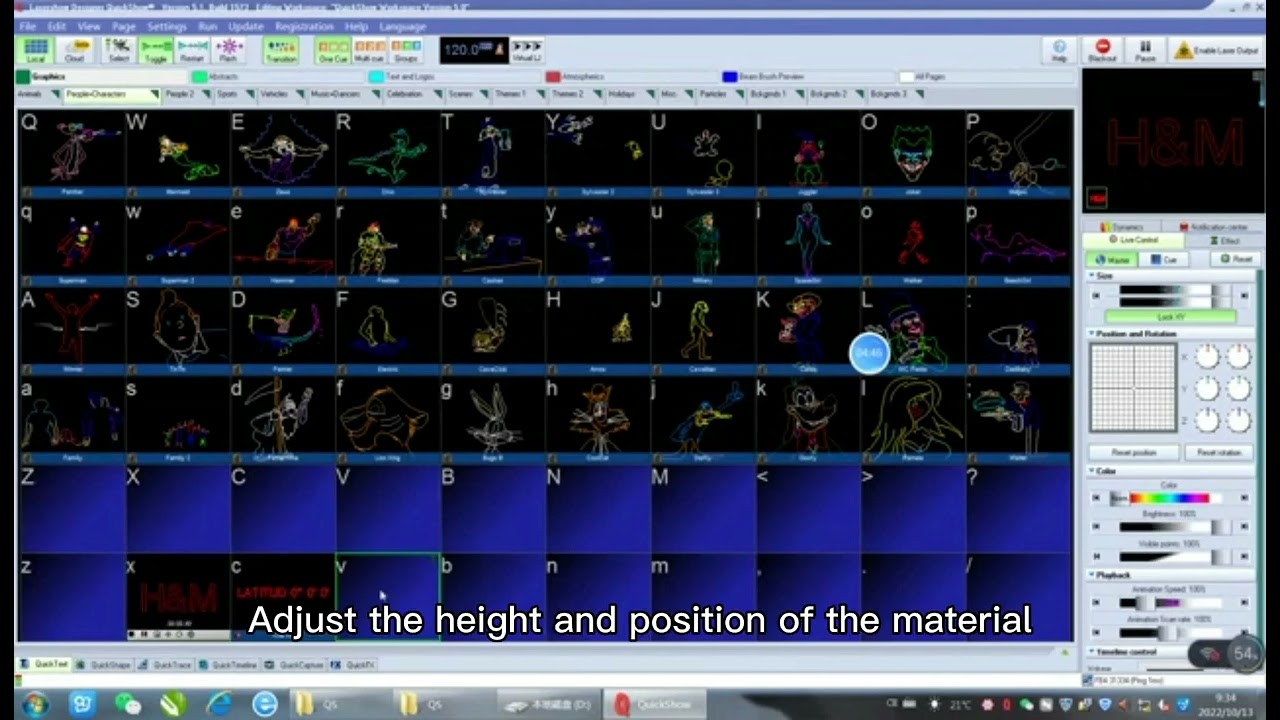Open the Run menu
This screenshot has width=1280, height=720.
(207, 26)
